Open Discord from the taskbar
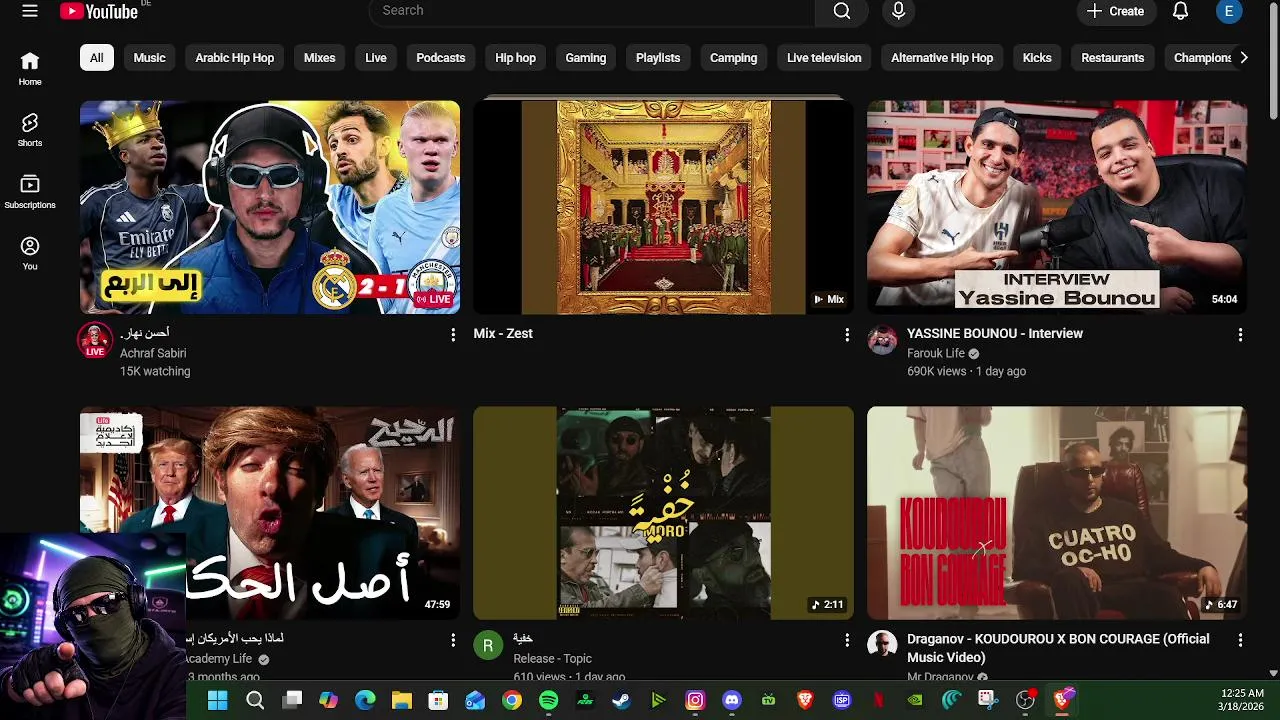The width and height of the screenshot is (1280, 720). tap(732, 701)
